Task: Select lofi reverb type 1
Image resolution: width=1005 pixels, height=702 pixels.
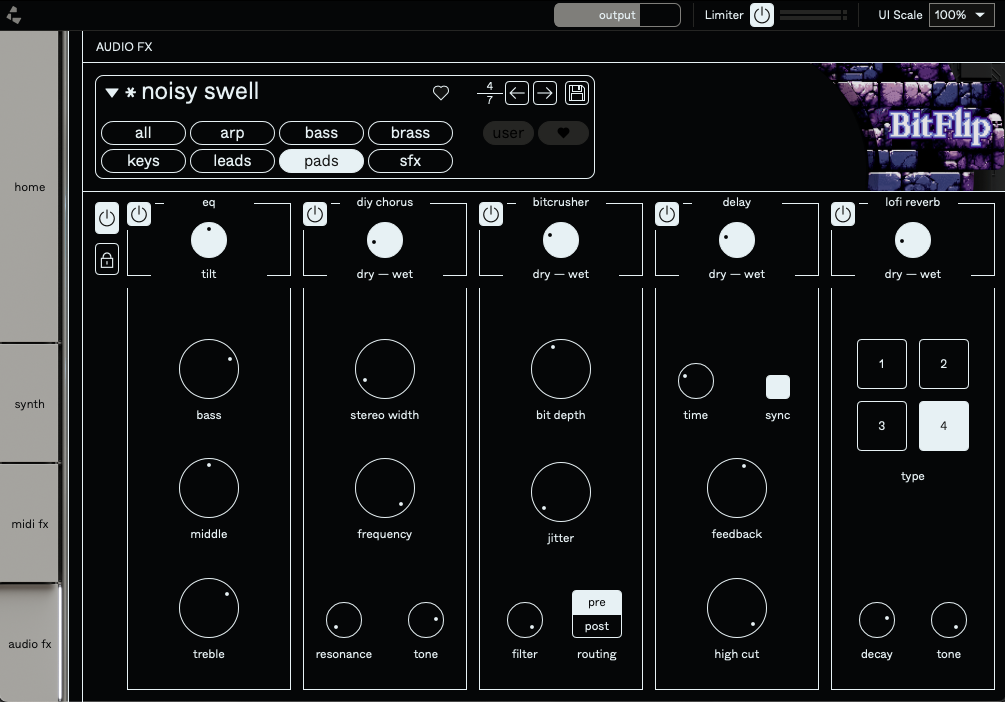Action: (882, 364)
